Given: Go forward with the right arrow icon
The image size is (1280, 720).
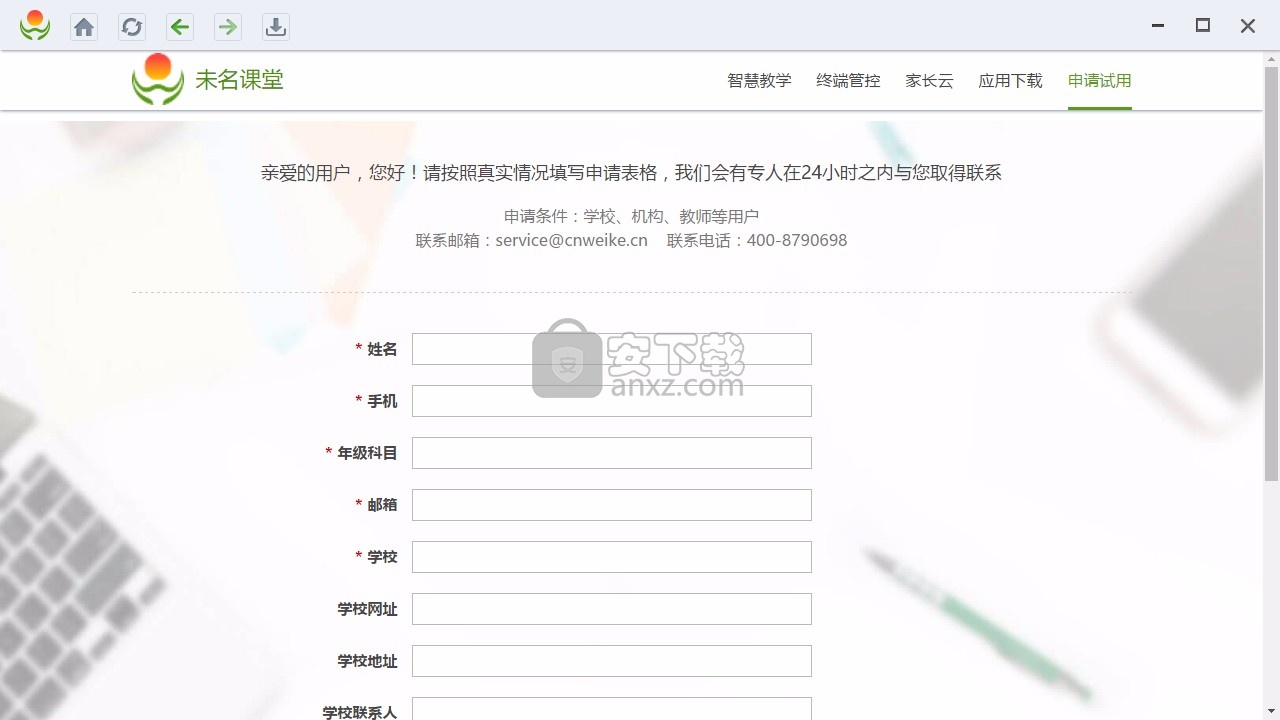Looking at the screenshot, I should click(228, 27).
